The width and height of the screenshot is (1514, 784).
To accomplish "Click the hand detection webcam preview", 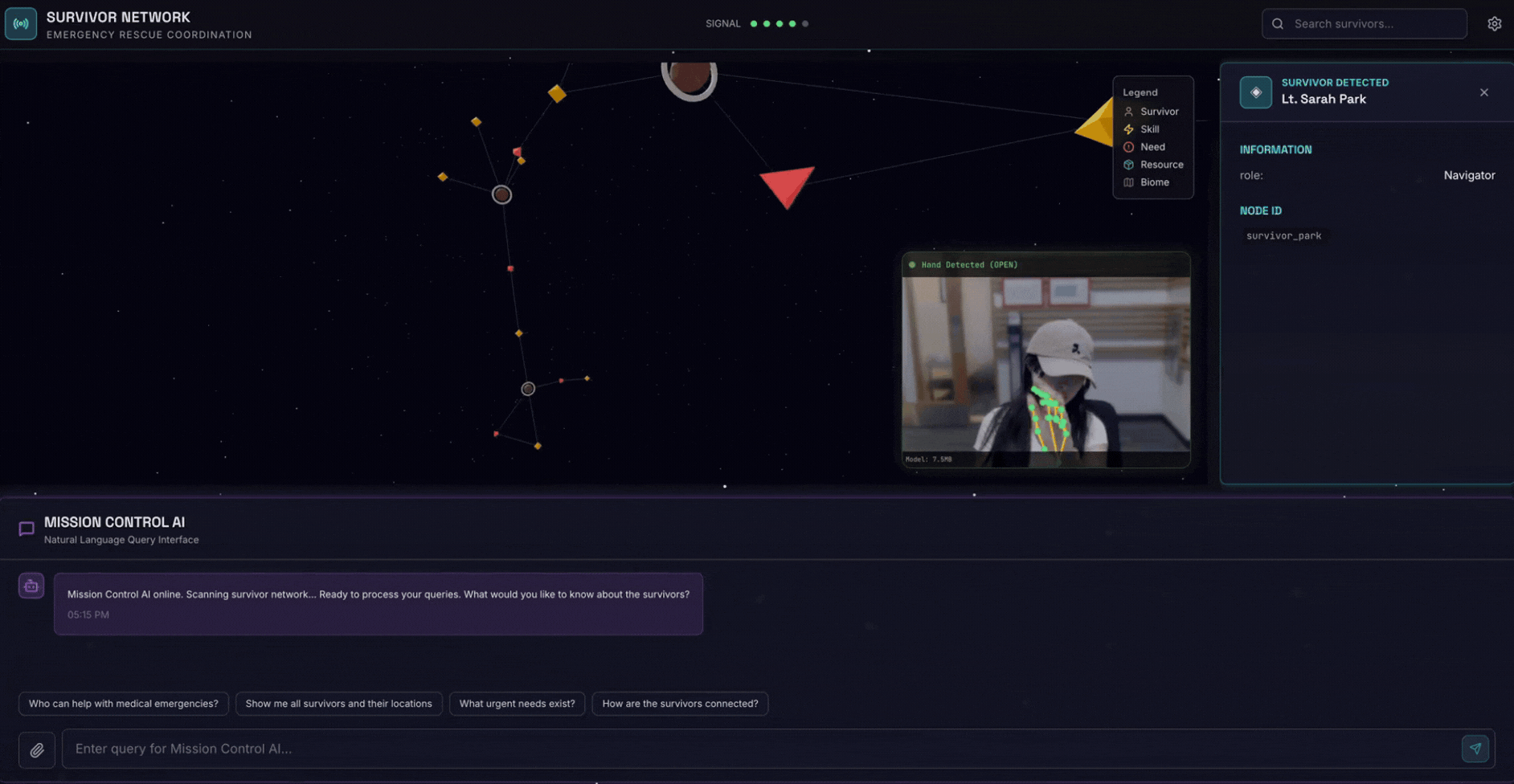I will tap(1045, 370).
